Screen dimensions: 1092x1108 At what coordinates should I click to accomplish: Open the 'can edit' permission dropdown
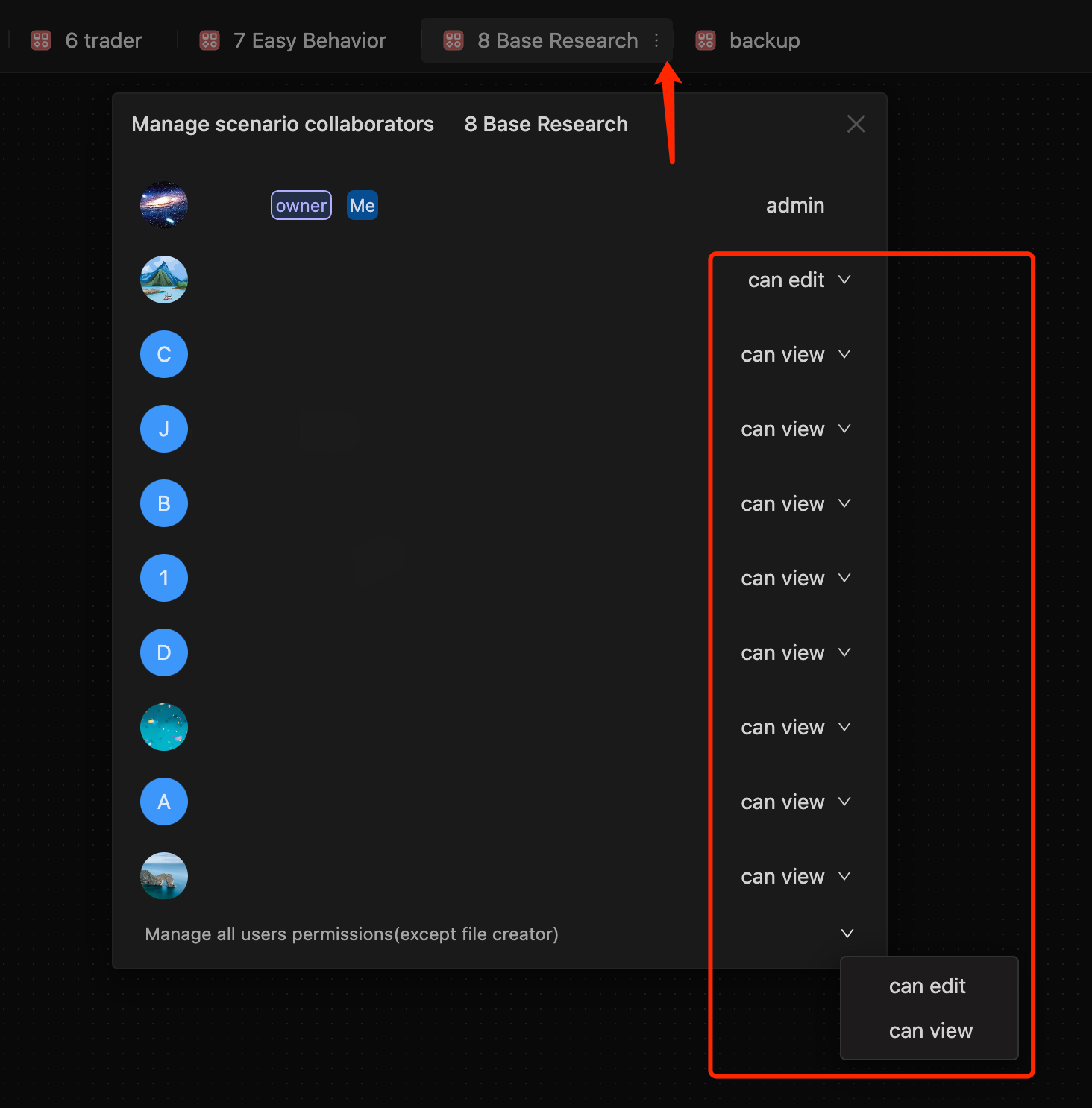pos(799,280)
